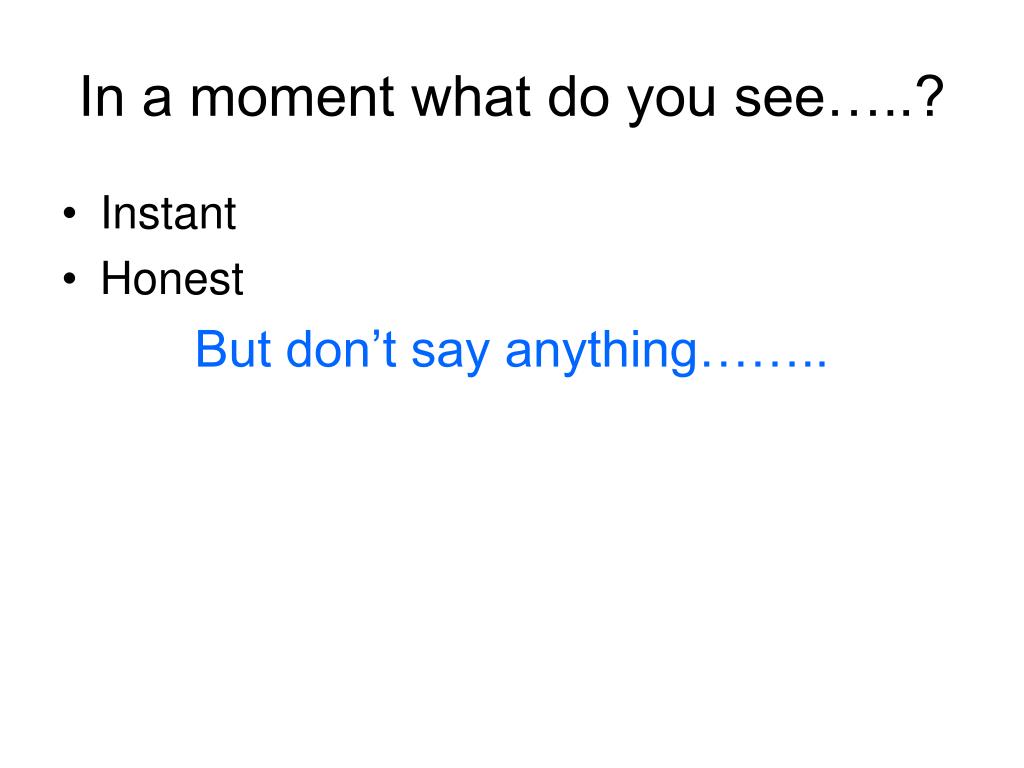This screenshot has width=1024, height=768.
Task: Click the capital "H" in "Honest"
Action: [116, 278]
